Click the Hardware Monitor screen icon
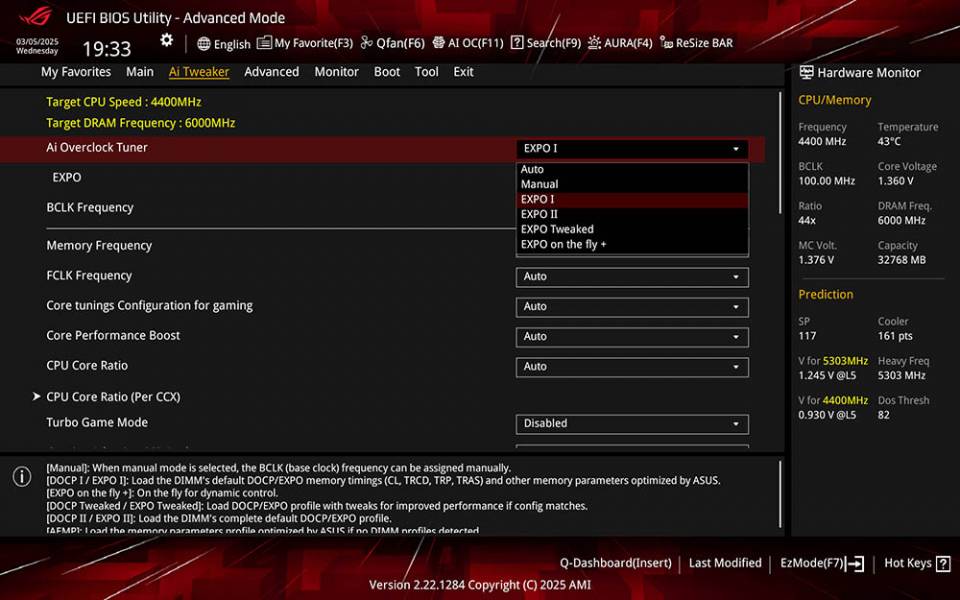 (806, 72)
